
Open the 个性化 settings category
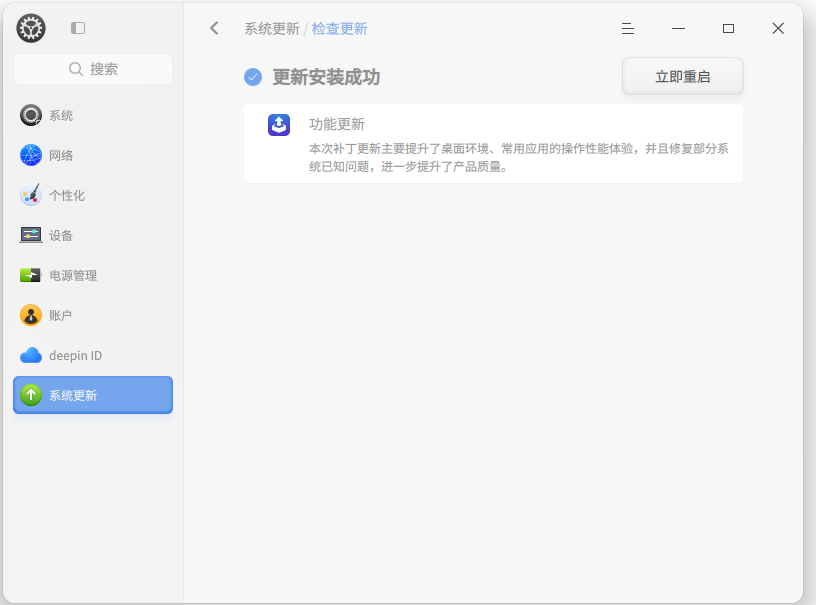93,195
